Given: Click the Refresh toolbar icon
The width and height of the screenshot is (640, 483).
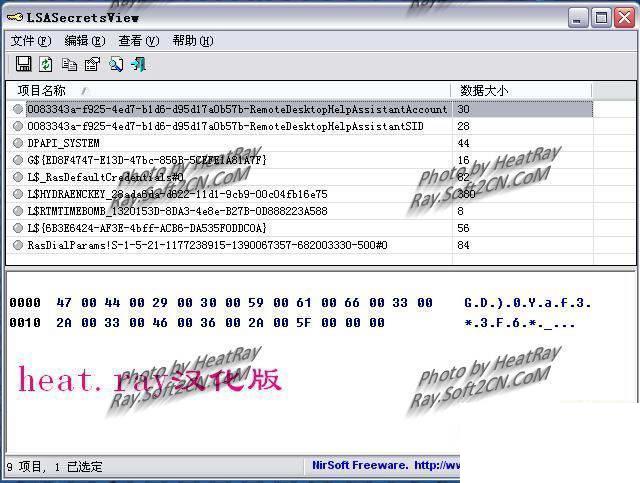Looking at the screenshot, I should tap(46, 64).
